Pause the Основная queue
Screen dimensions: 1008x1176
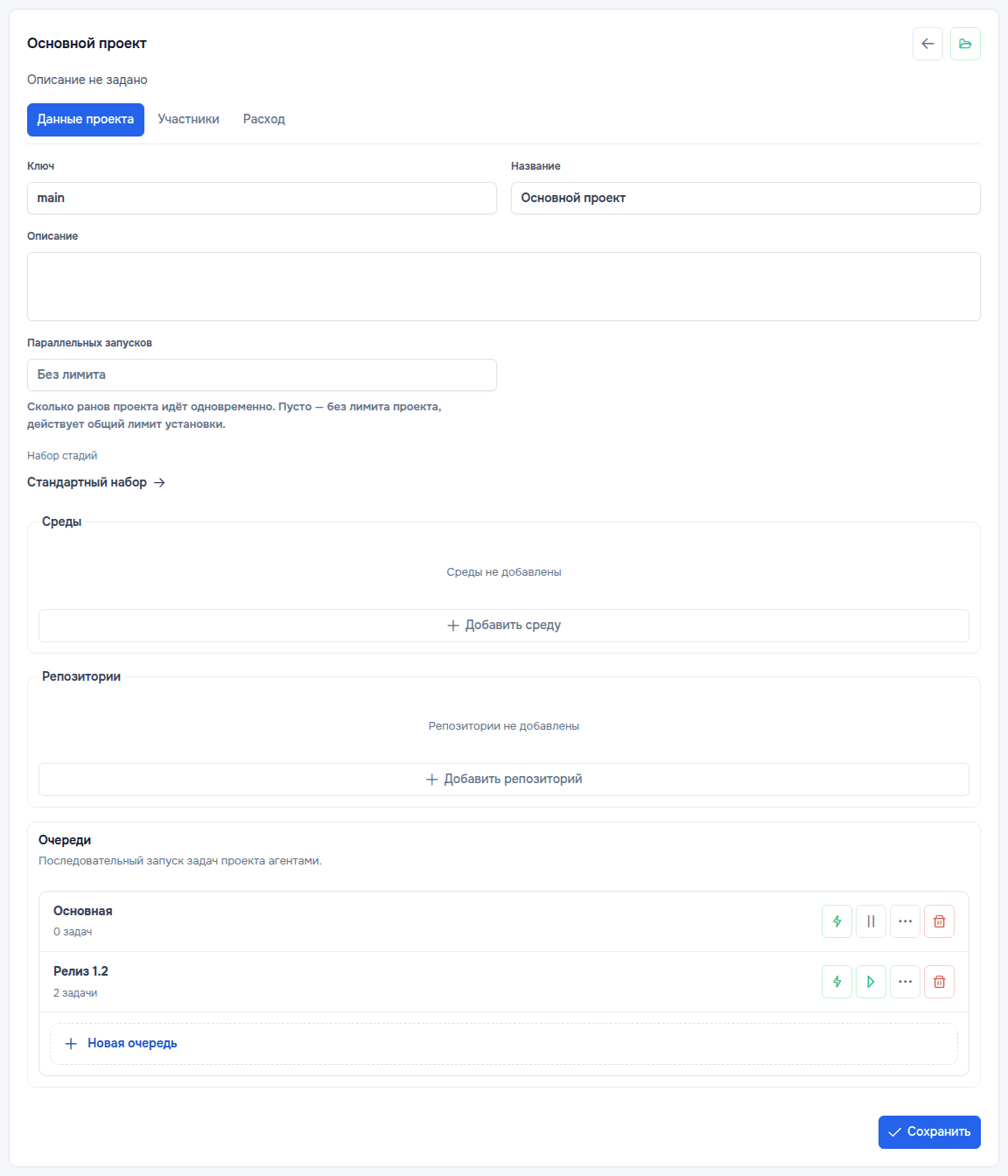pos(871,921)
